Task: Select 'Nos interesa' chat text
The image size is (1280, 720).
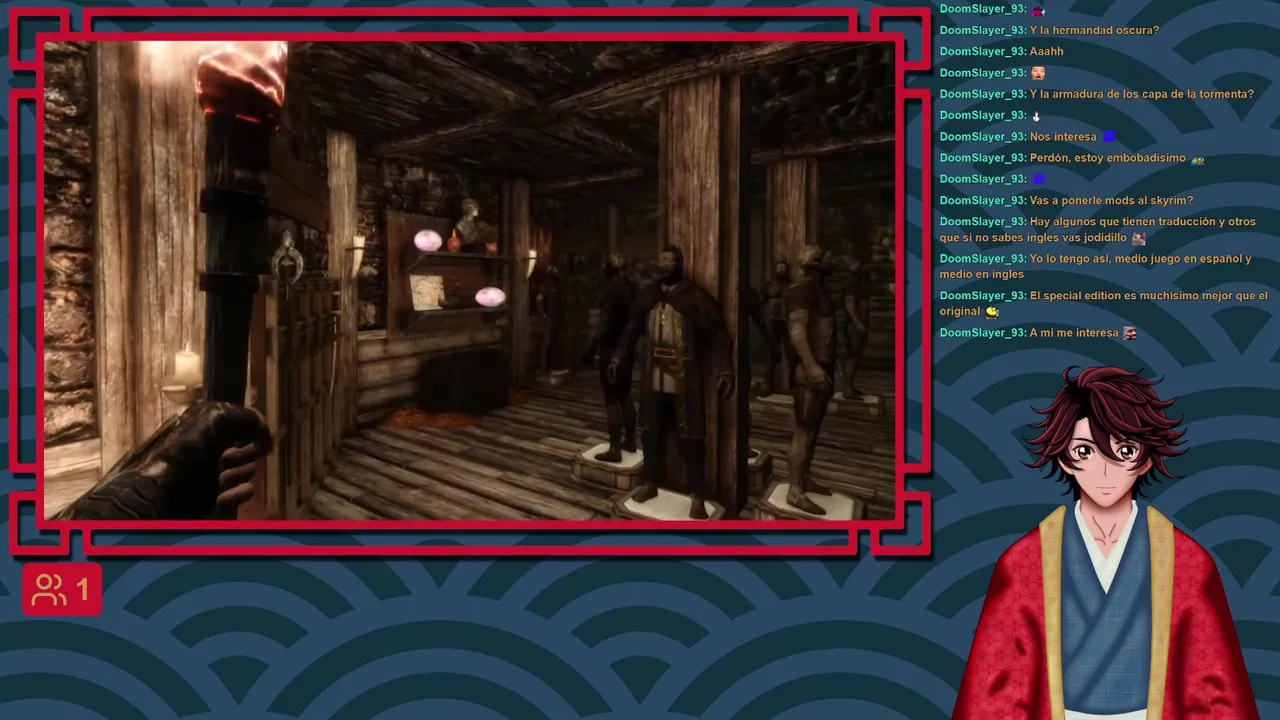Action: click(x=1063, y=137)
